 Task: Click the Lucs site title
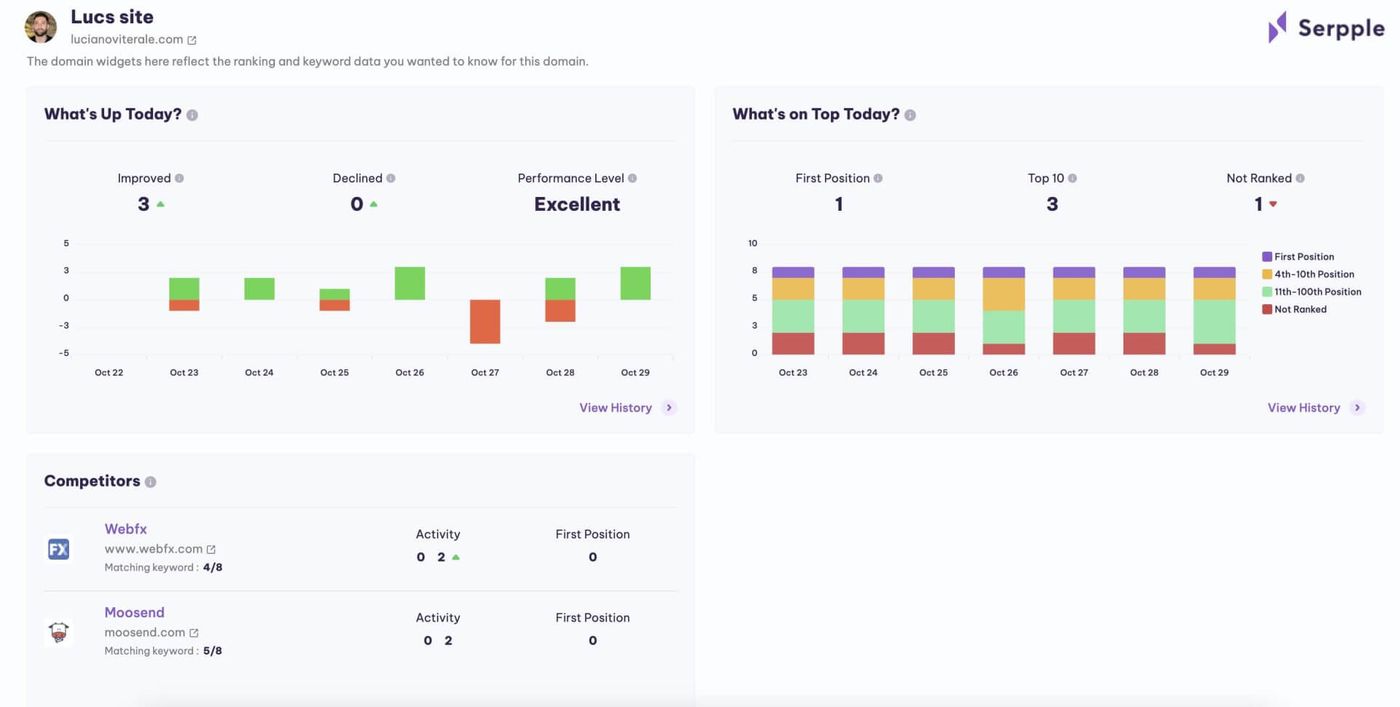(x=112, y=17)
